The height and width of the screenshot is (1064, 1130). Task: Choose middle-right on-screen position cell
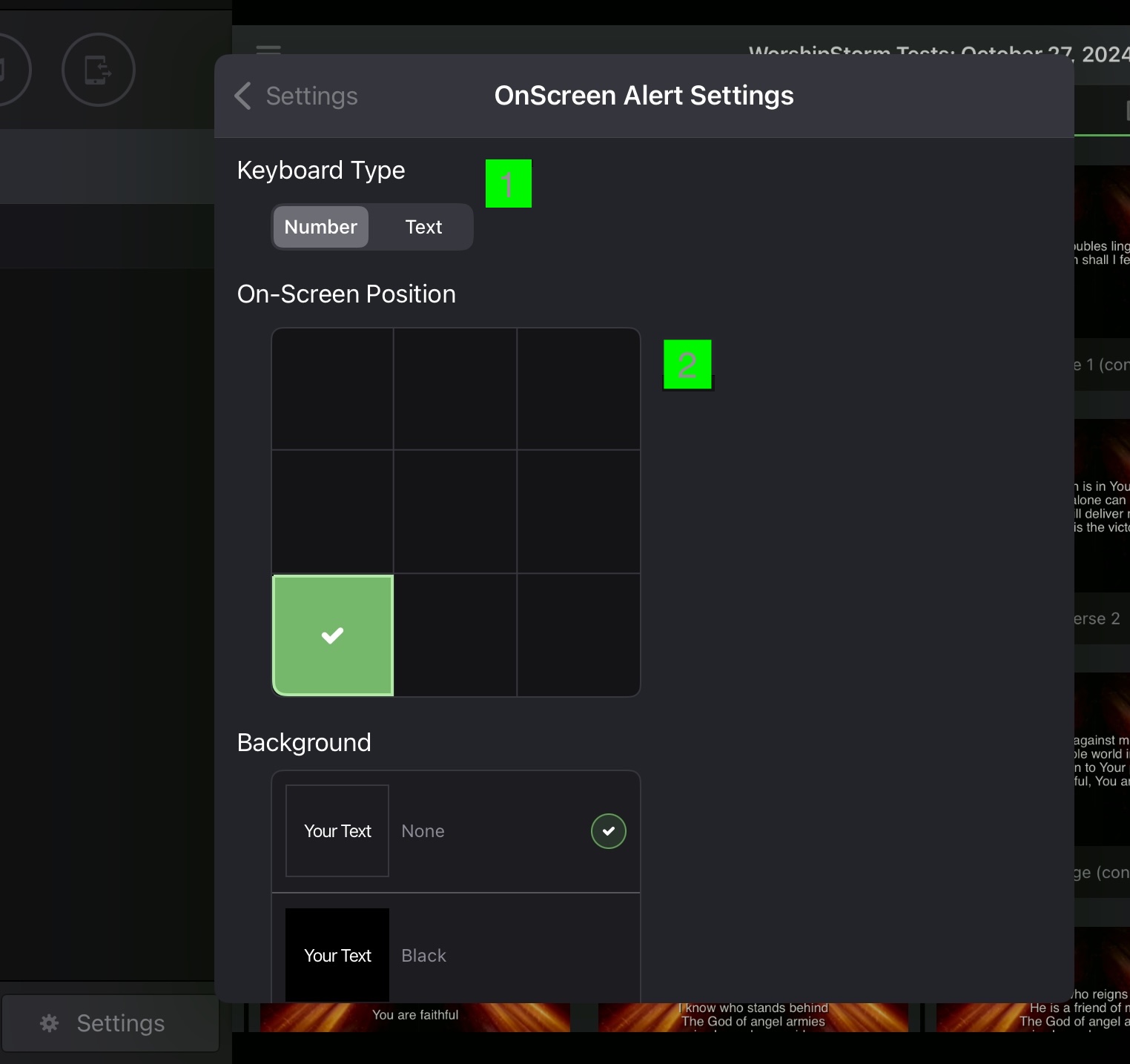pyautogui.click(x=578, y=512)
